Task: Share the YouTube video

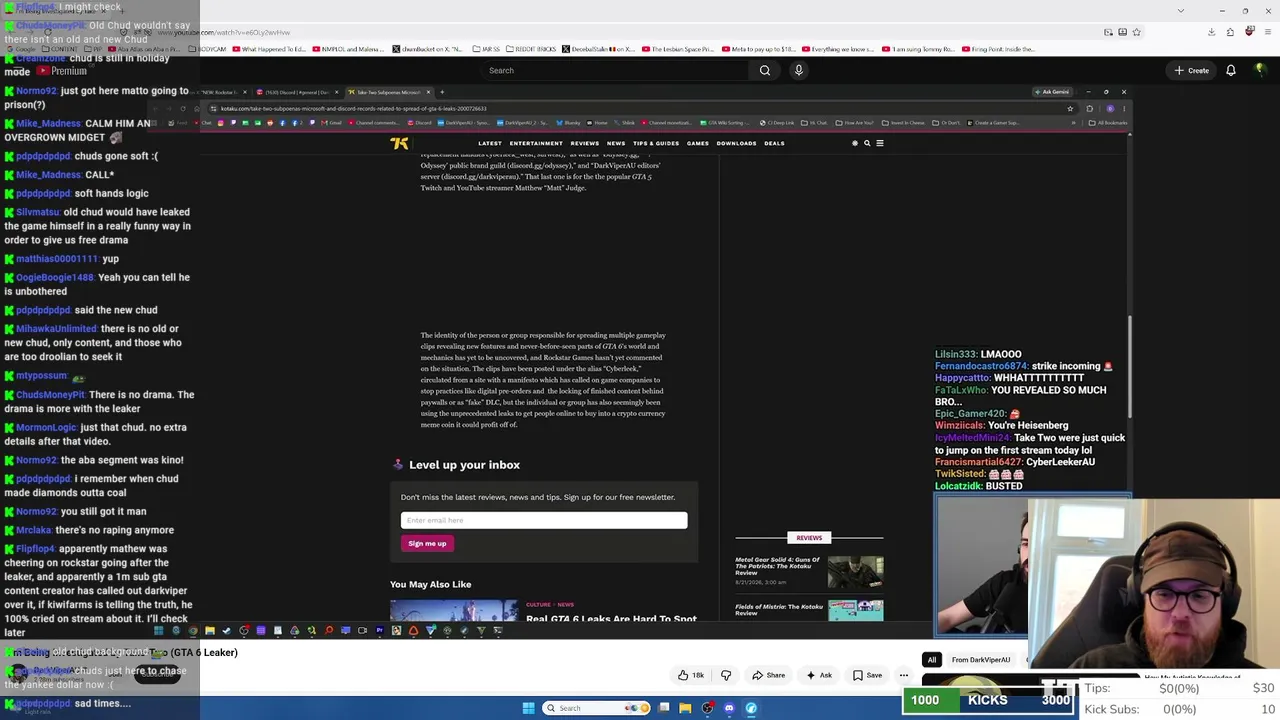Action: pos(768,675)
